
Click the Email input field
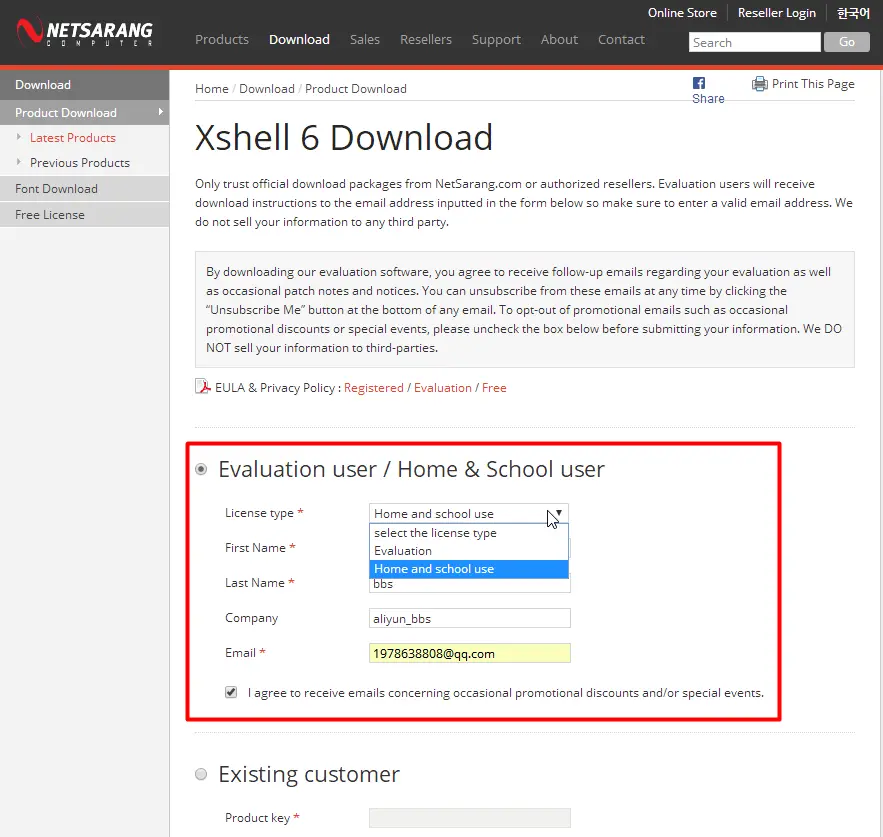tap(470, 653)
